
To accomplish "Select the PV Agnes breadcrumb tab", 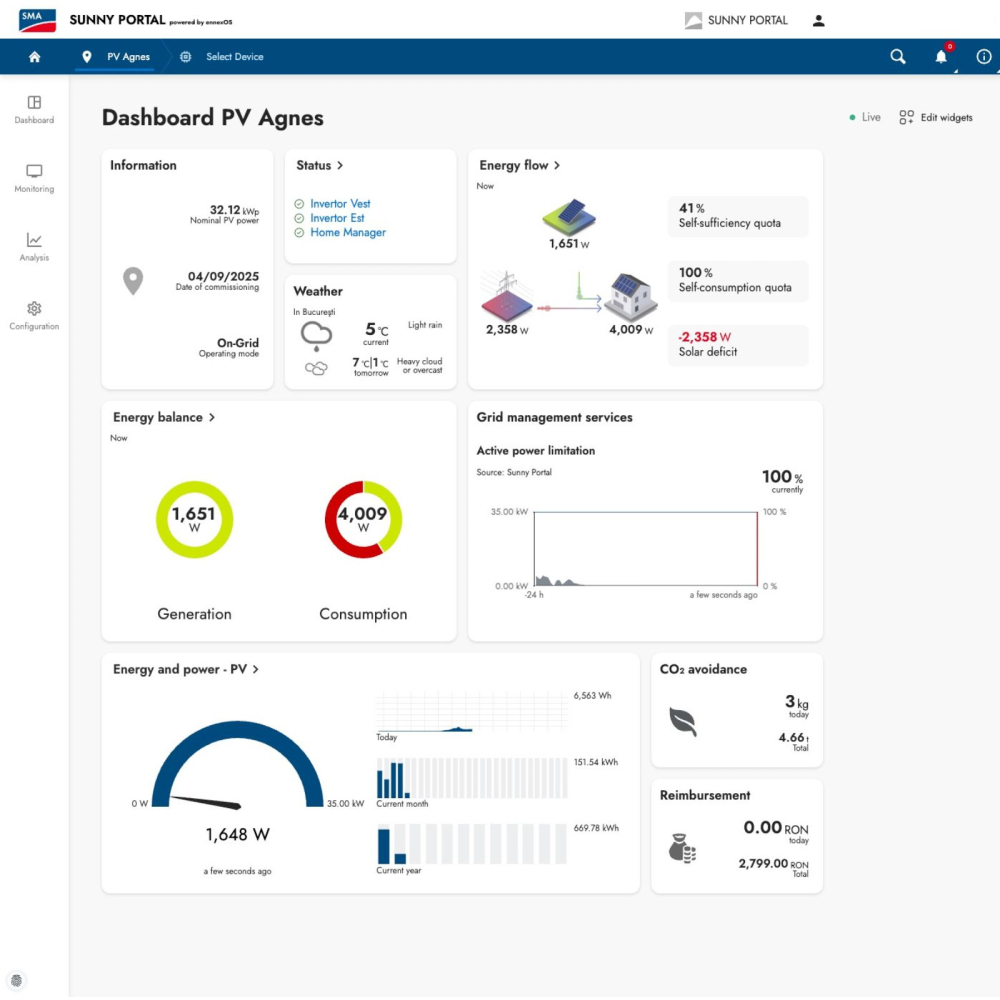I will click(x=119, y=57).
